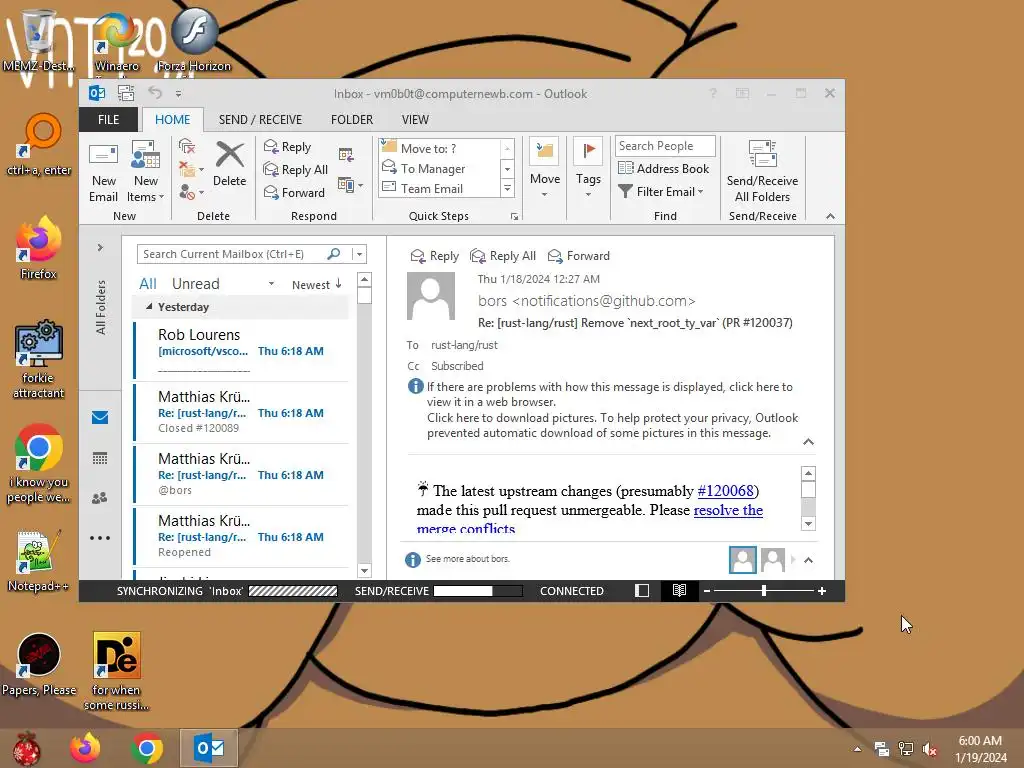Adjust the zoom slider handle
Image resolution: width=1024 pixels, height=768 pixels.
coord(763,591)
